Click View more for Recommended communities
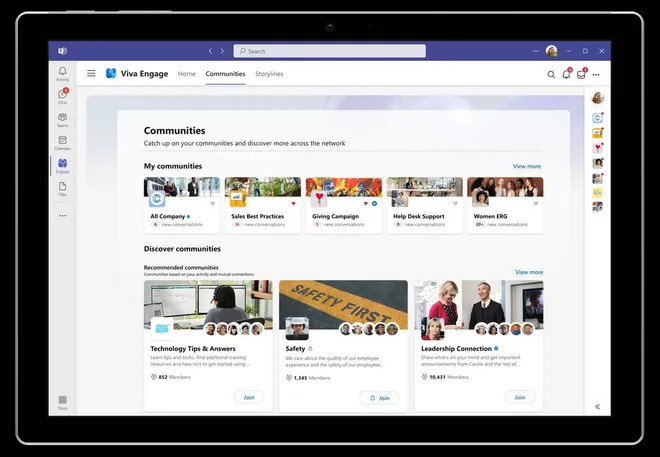 [529, 272]
